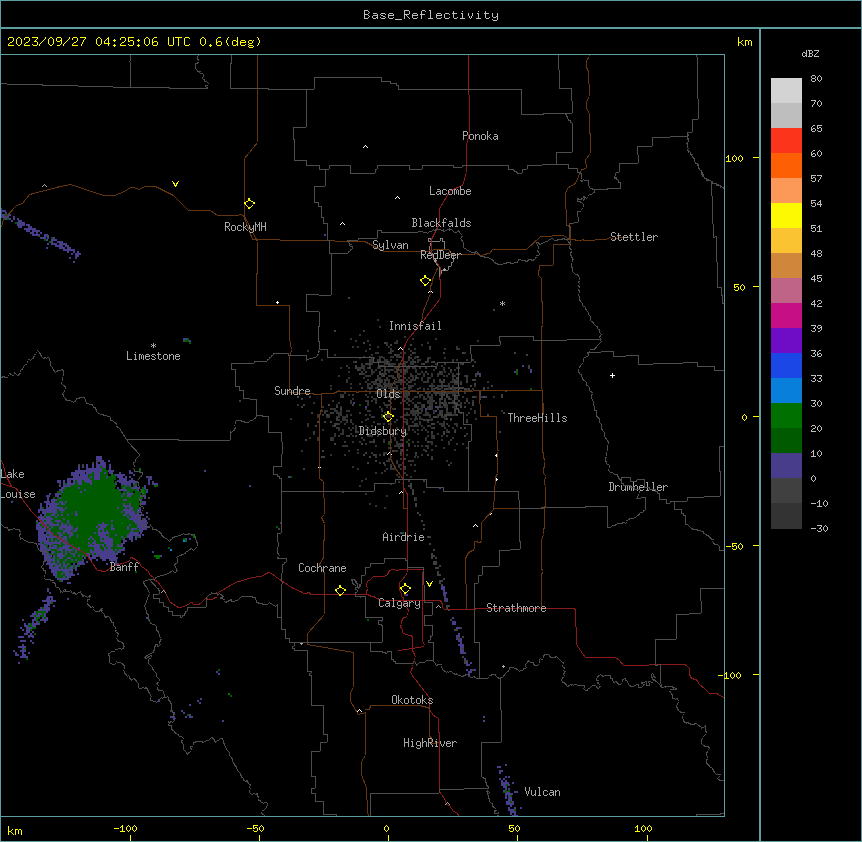The image size is (862, 842).
Task: Select the RockyMH label
Action: click(245, 227)
